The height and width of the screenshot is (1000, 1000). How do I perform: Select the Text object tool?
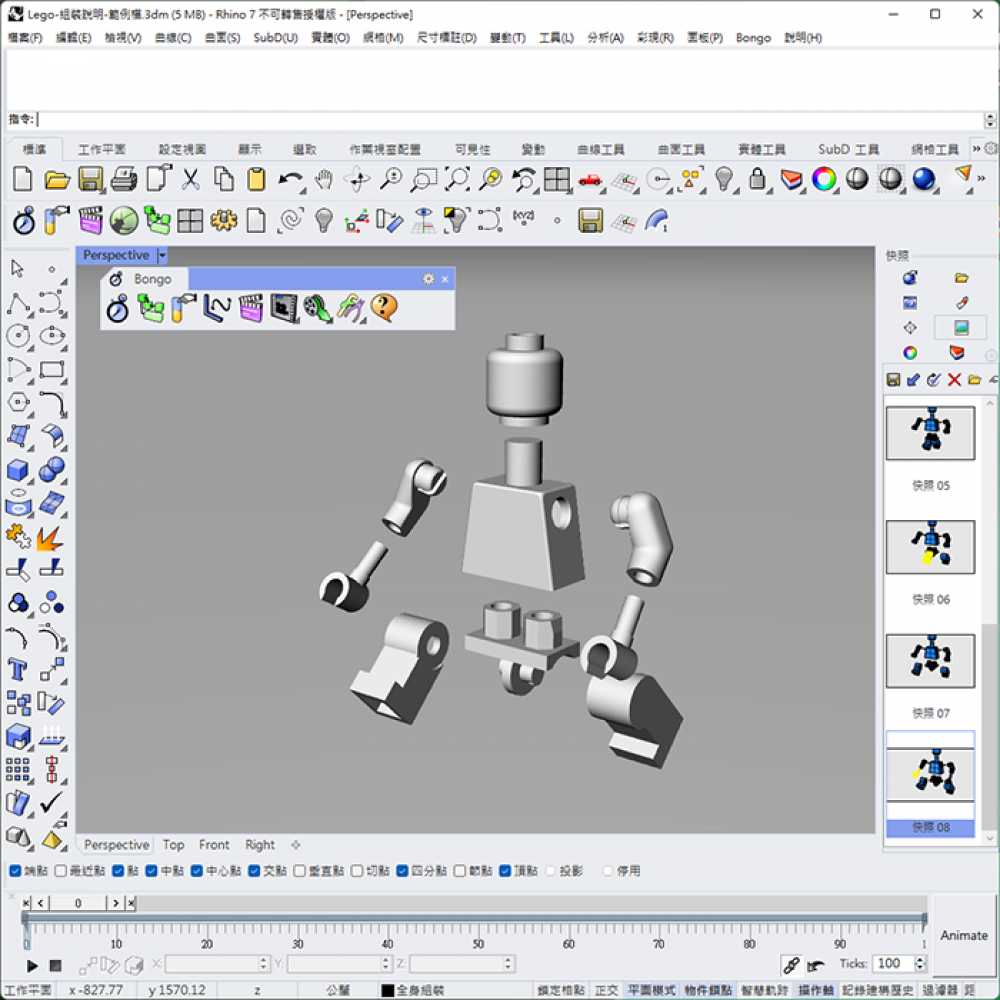tap(18, 669)
